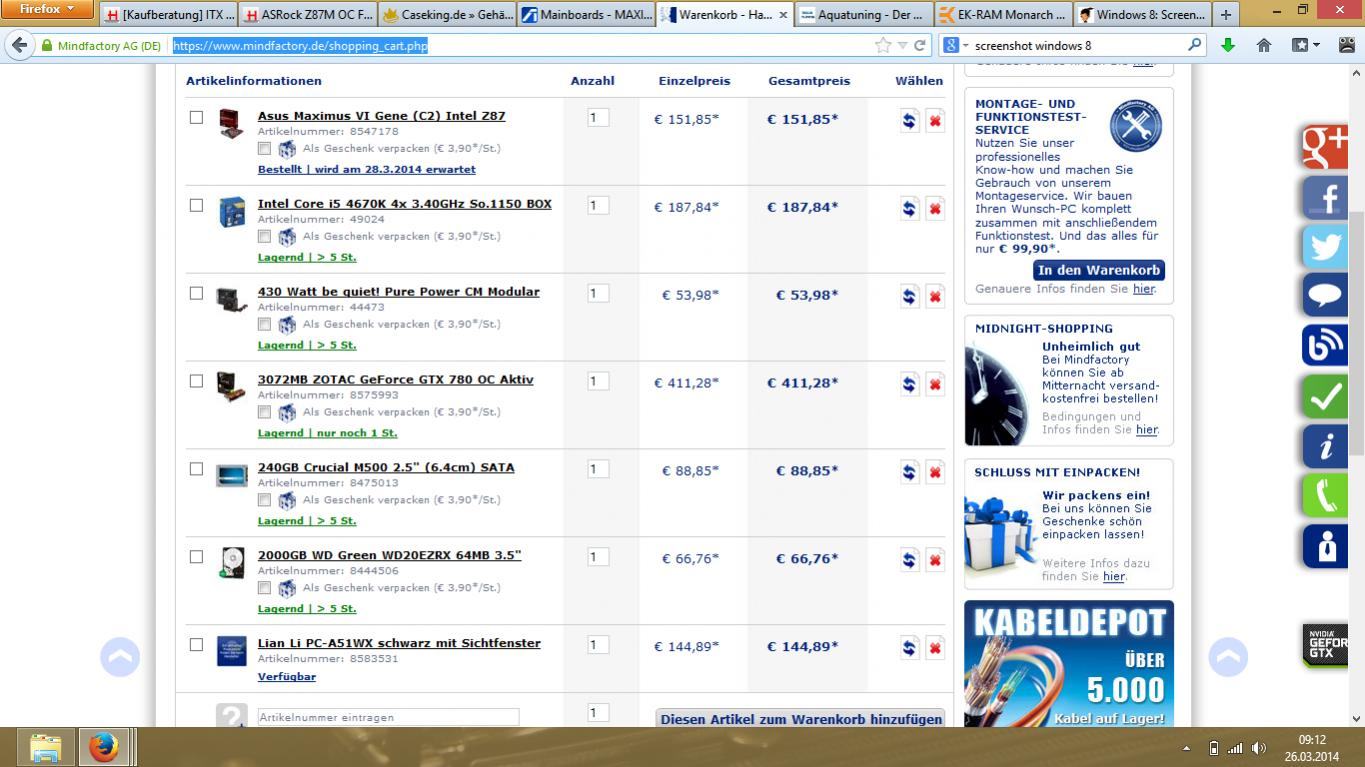Screen dimensions: 1365x767
Task: Switch to Aquatuning tab
Action: click(x=862, y=15)
